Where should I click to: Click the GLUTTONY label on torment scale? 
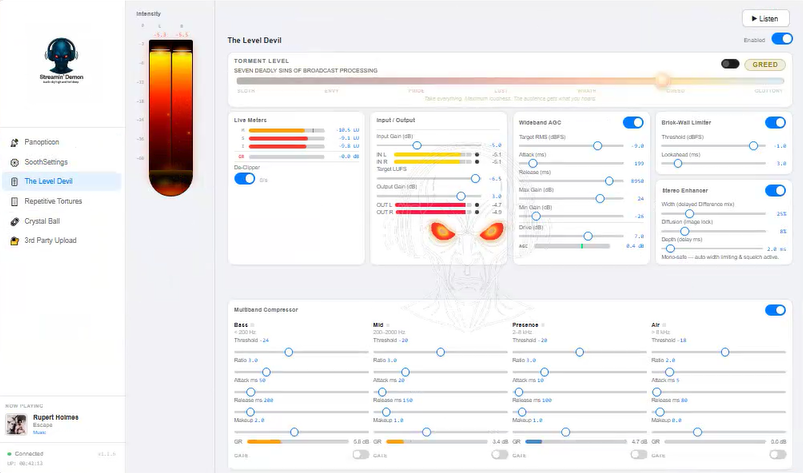click(769, 91)
